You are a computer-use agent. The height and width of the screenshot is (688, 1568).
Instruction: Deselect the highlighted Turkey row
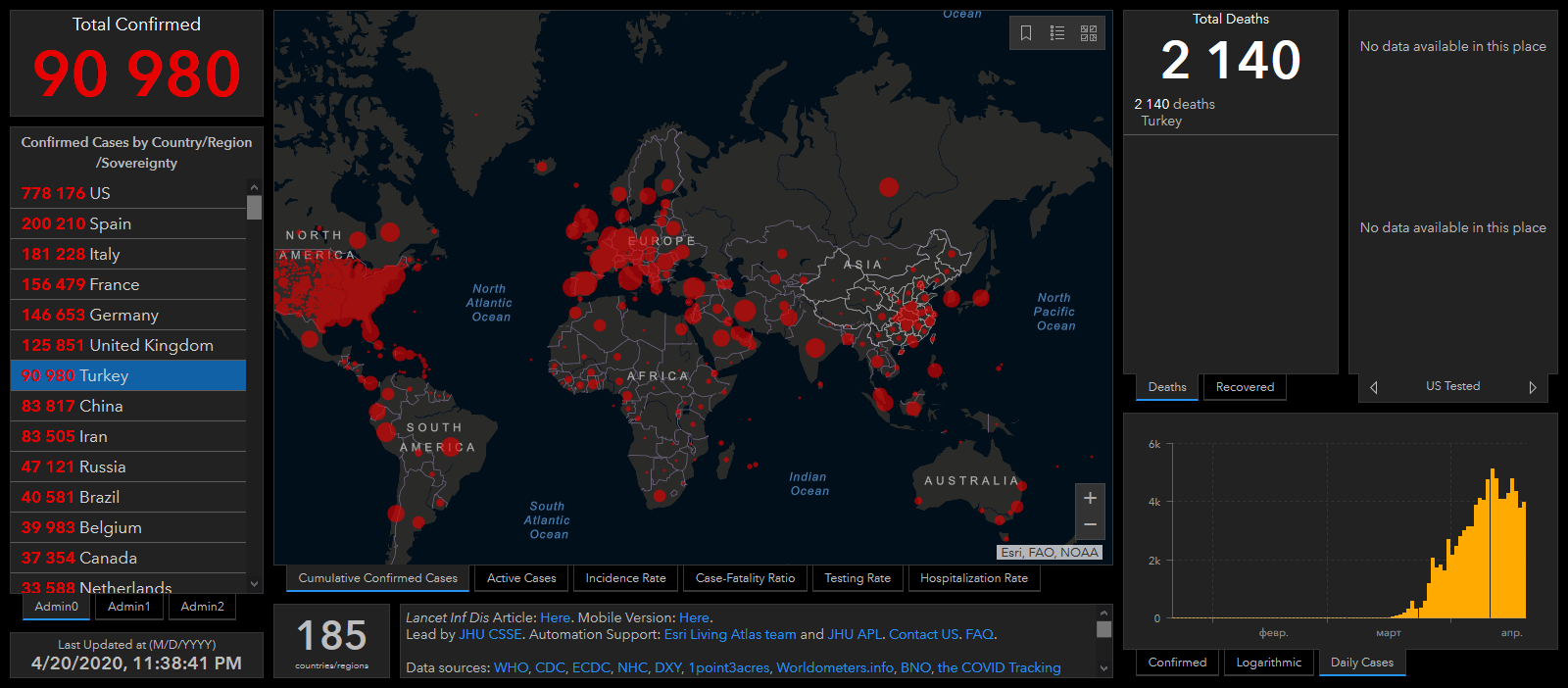click(x=128, y=375)
